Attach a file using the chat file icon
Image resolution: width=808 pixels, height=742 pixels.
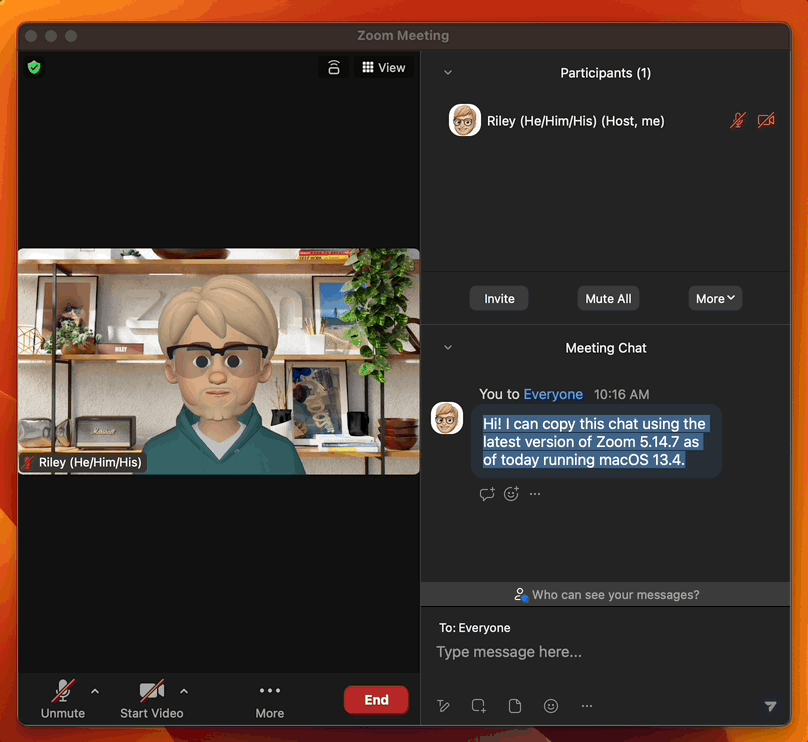515,705
